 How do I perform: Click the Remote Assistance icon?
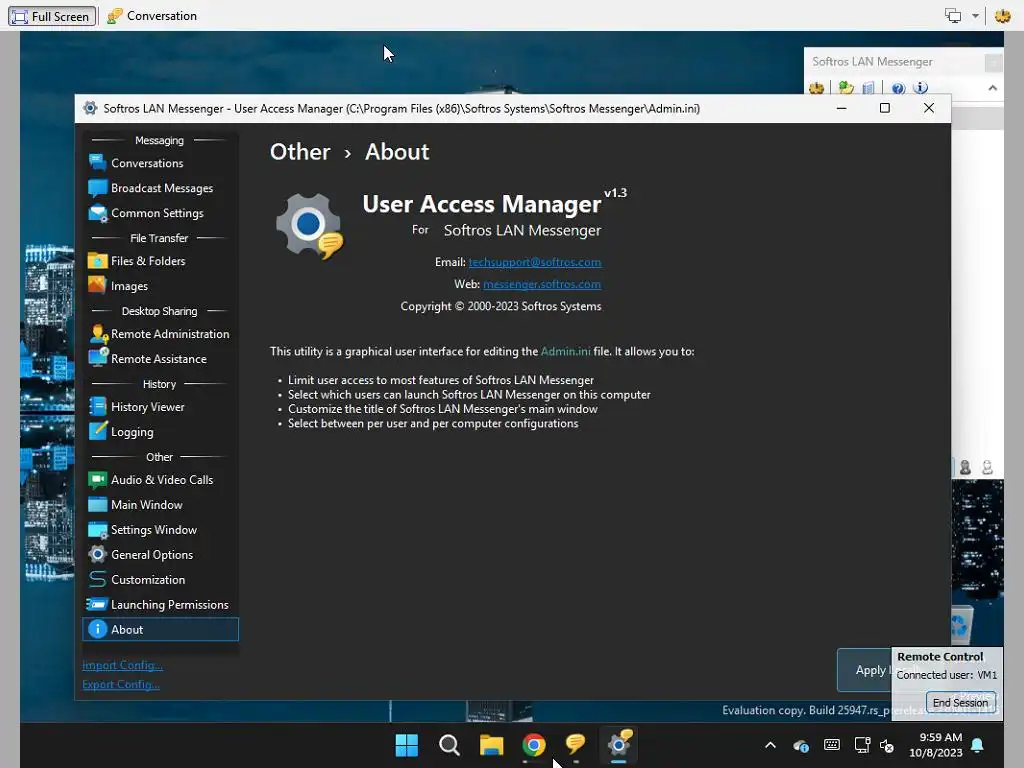coord(98,358)
